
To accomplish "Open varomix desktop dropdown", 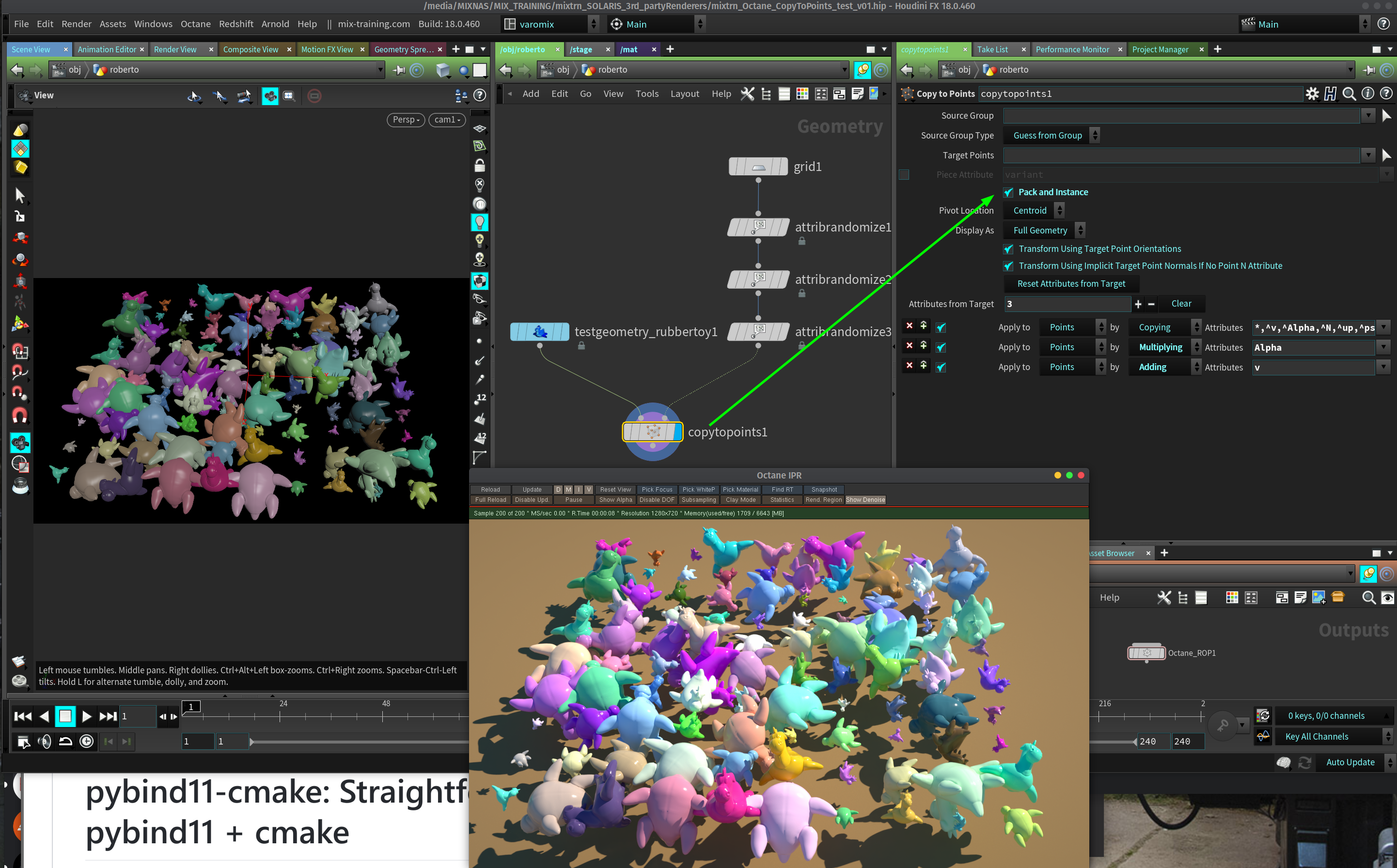I will (550, 24).
